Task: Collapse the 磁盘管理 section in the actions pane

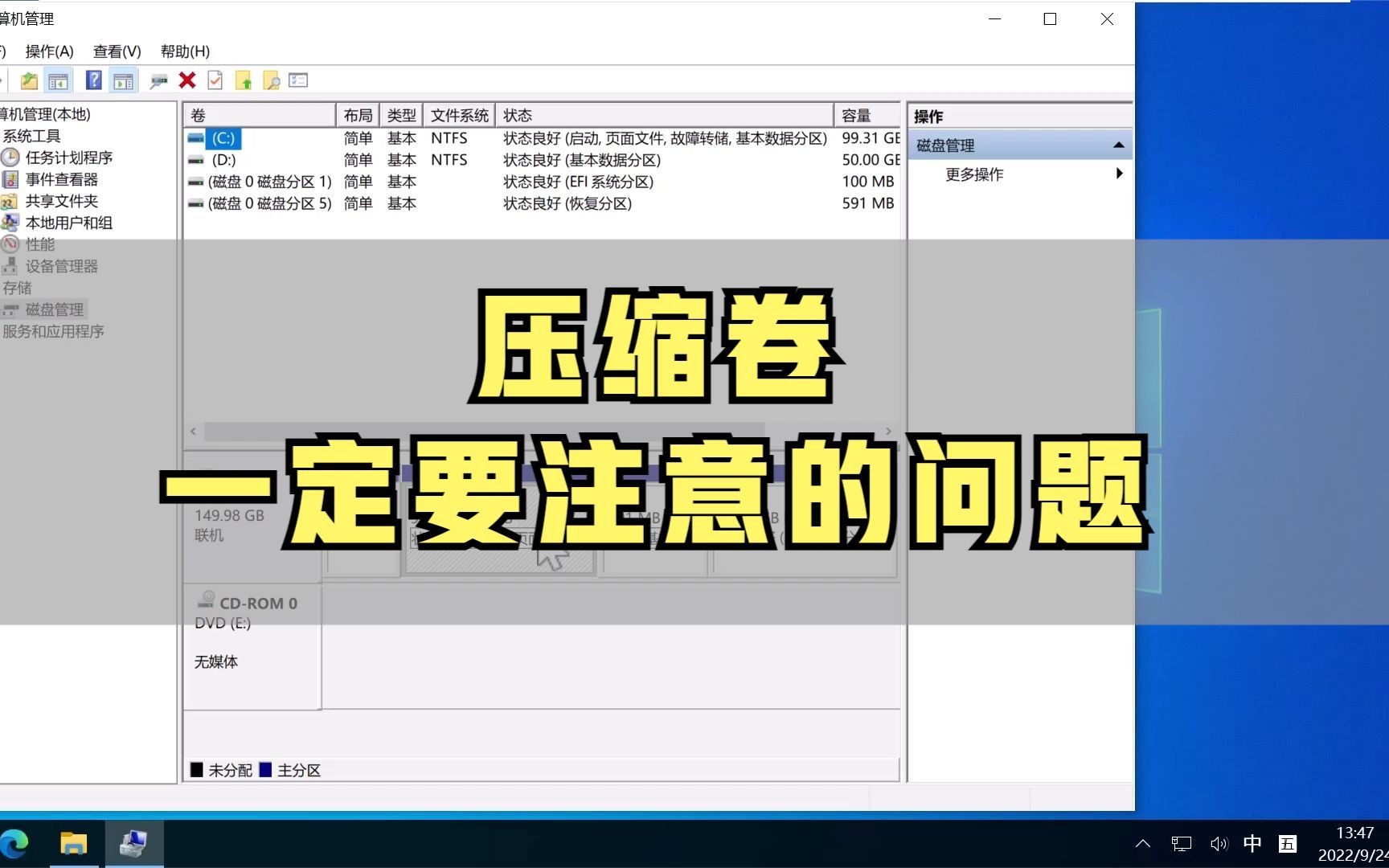Action: [x=1118, y=145]
